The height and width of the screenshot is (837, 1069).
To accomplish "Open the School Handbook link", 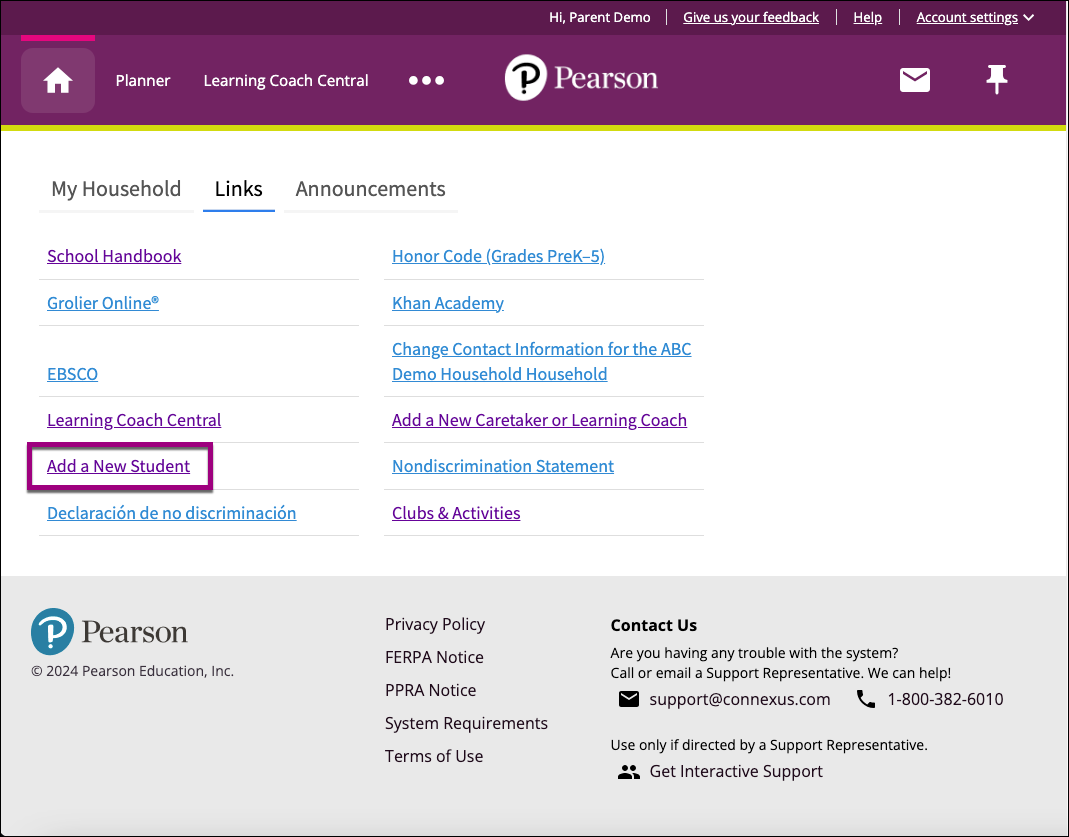I will (x=114, y=256).
